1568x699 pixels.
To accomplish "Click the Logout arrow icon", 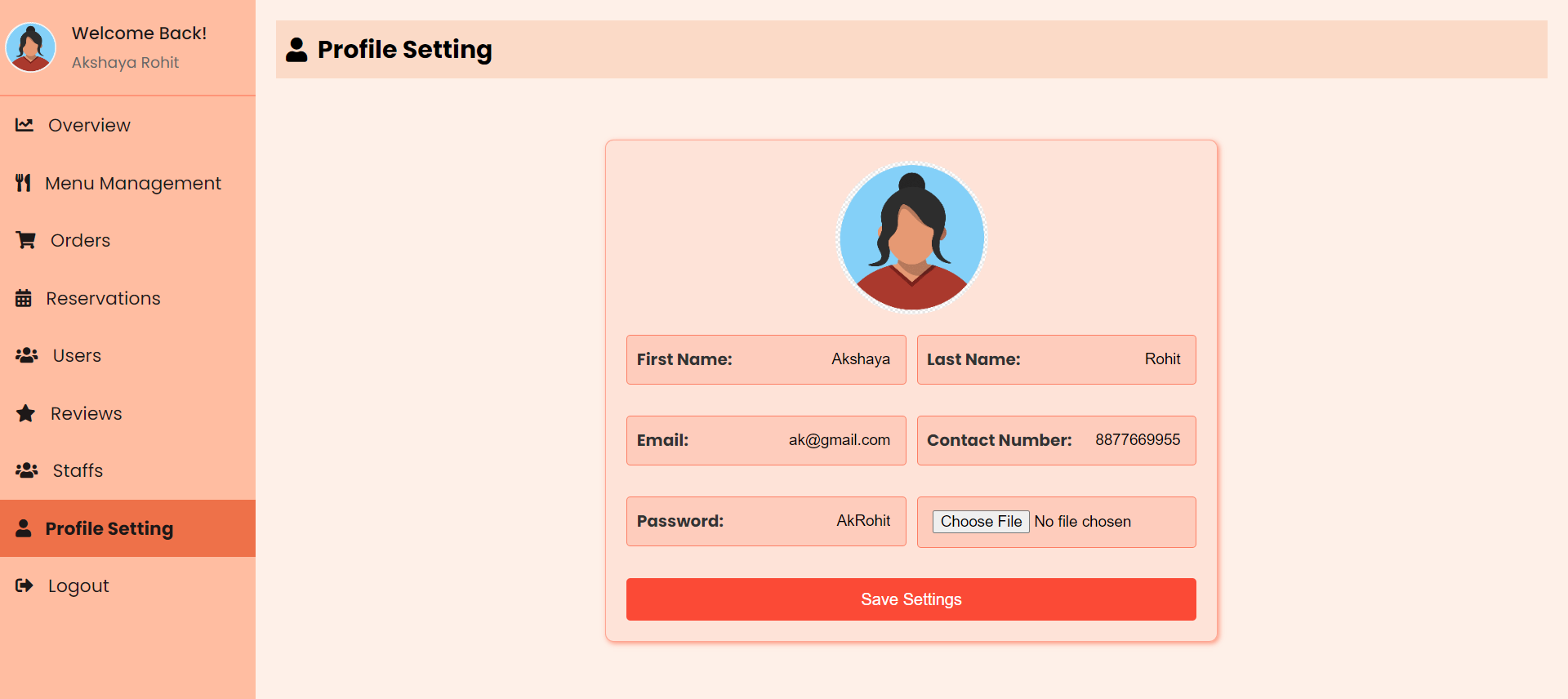I will point(24,585).
